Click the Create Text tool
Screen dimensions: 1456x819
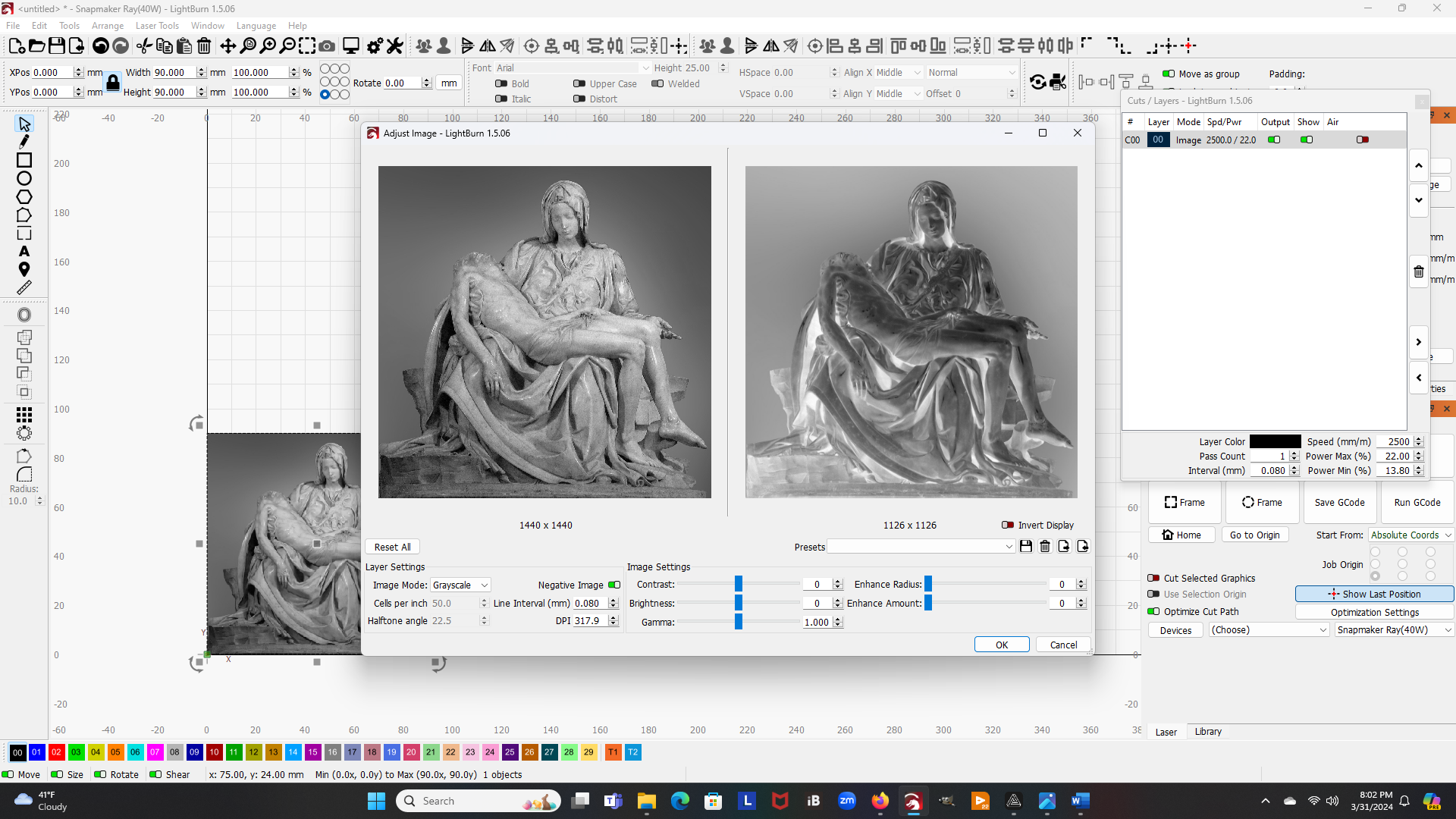(x=24, y=251)
